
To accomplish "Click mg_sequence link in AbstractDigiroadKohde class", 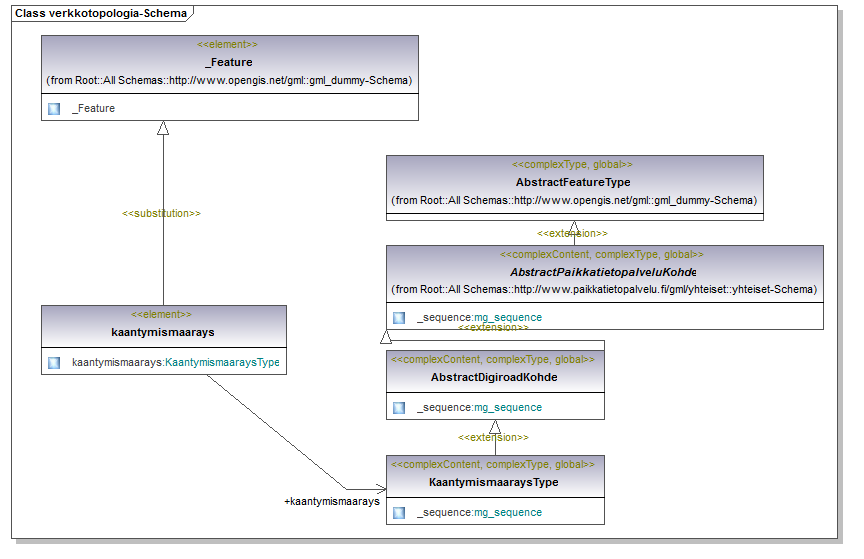I will coord(508,407).
